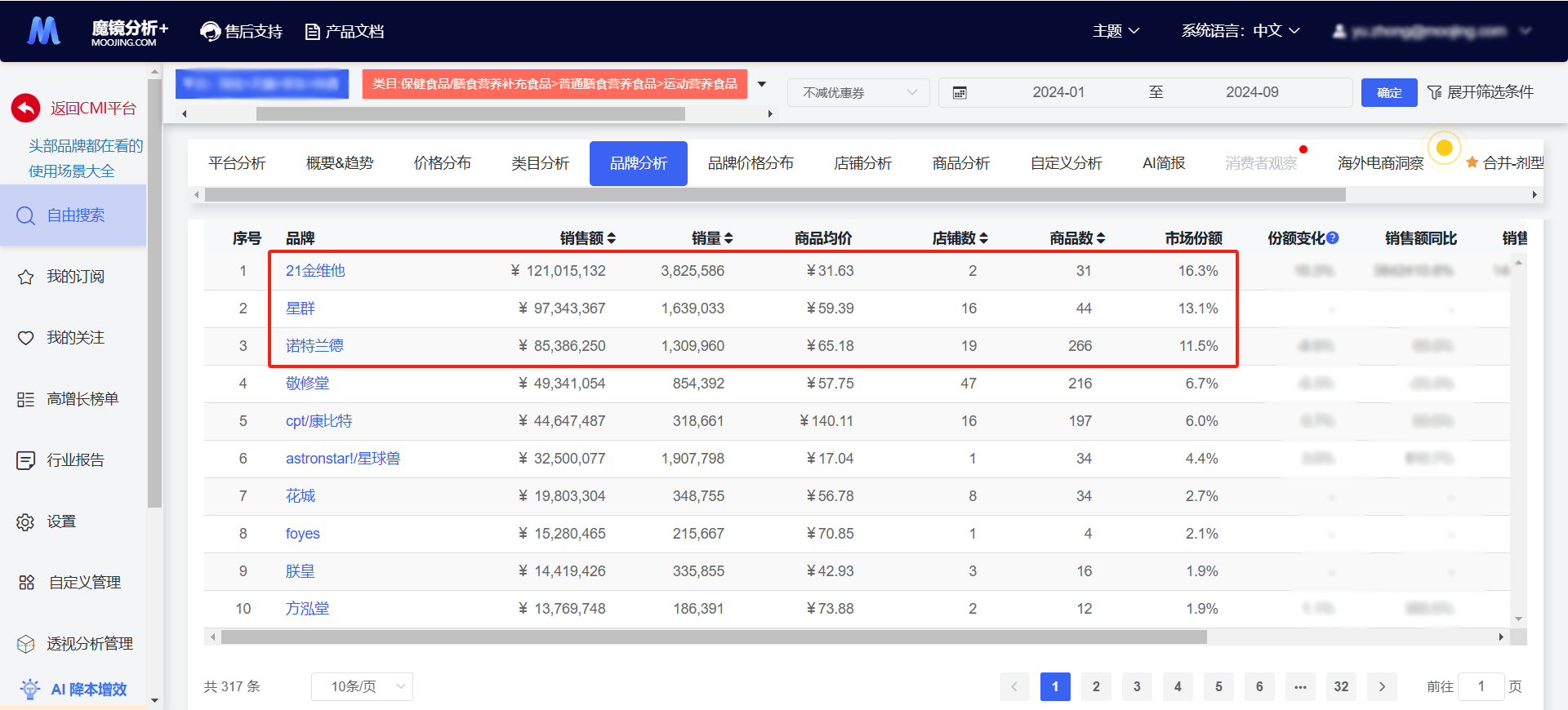Switch to 店铺分析 tab
Image resolution: width=1568 pixels, height=710 pixels.
[862, 163]
